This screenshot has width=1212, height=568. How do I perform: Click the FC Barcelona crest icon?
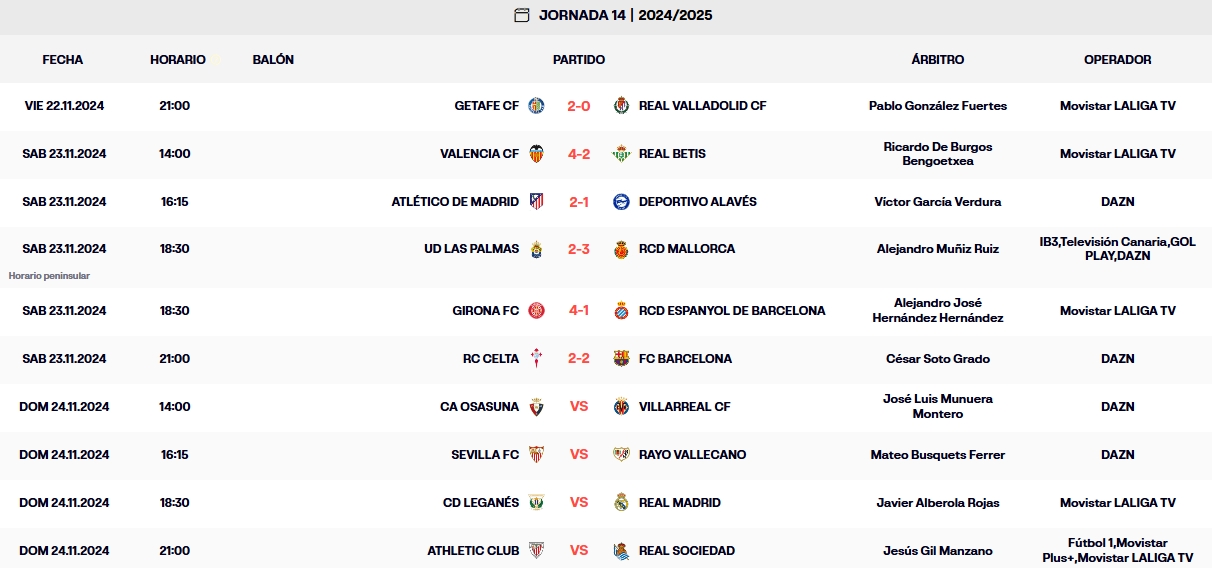pos(621,359)
